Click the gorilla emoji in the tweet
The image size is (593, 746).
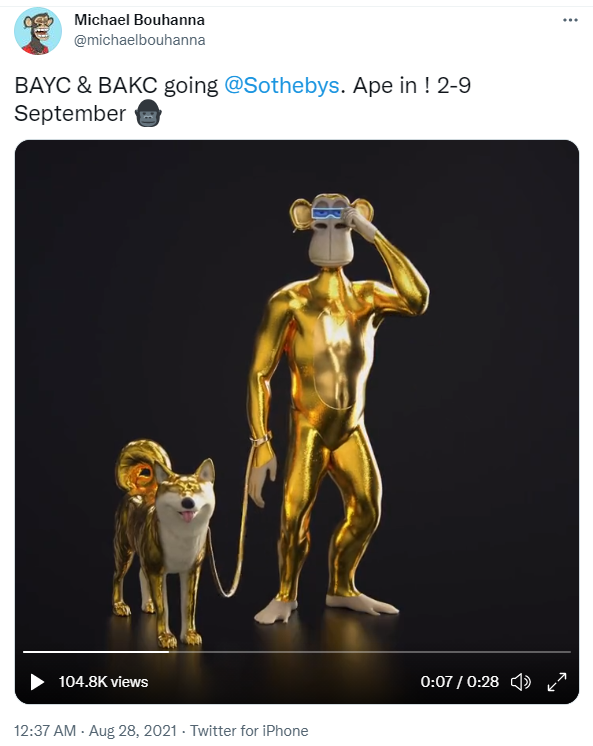[x=148, y=113]
